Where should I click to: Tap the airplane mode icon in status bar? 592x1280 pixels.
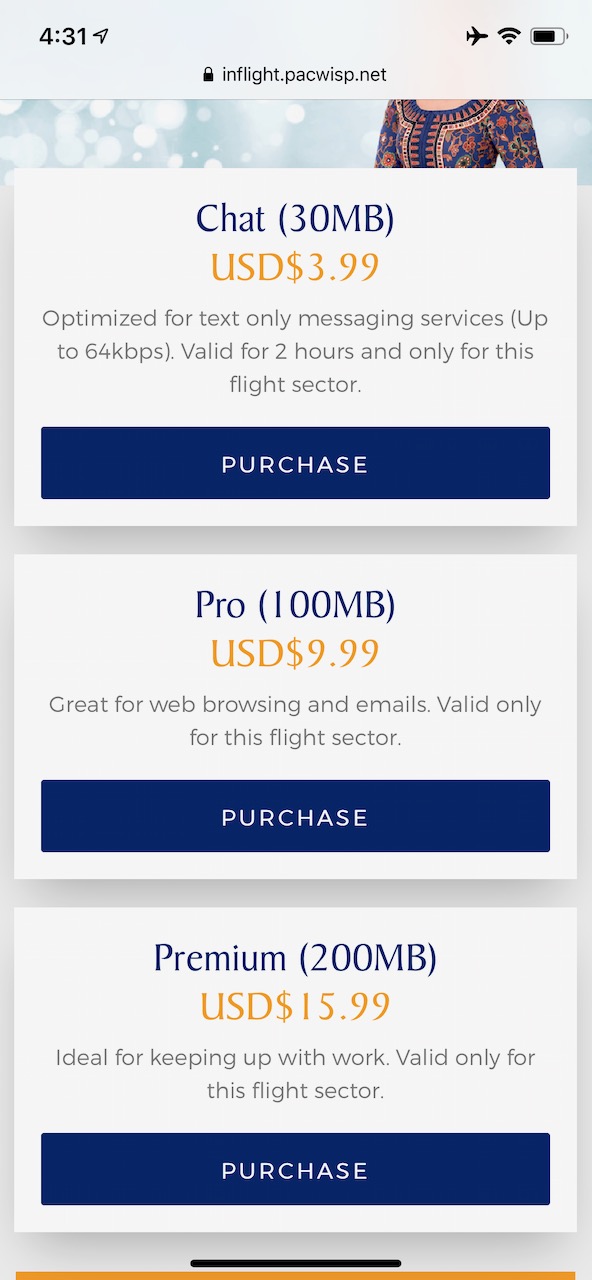[477, 37]
